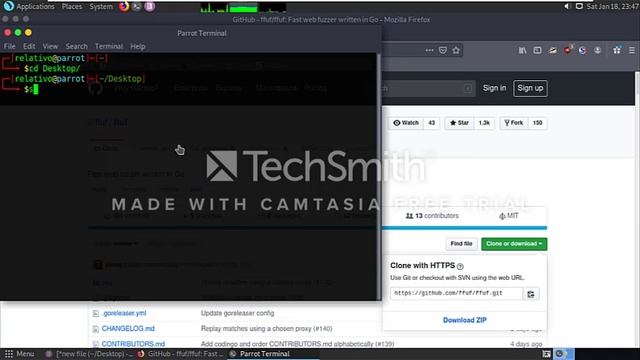Bookmark this page with the star icon
Screen dimensions: 640x360
[456, 50]
